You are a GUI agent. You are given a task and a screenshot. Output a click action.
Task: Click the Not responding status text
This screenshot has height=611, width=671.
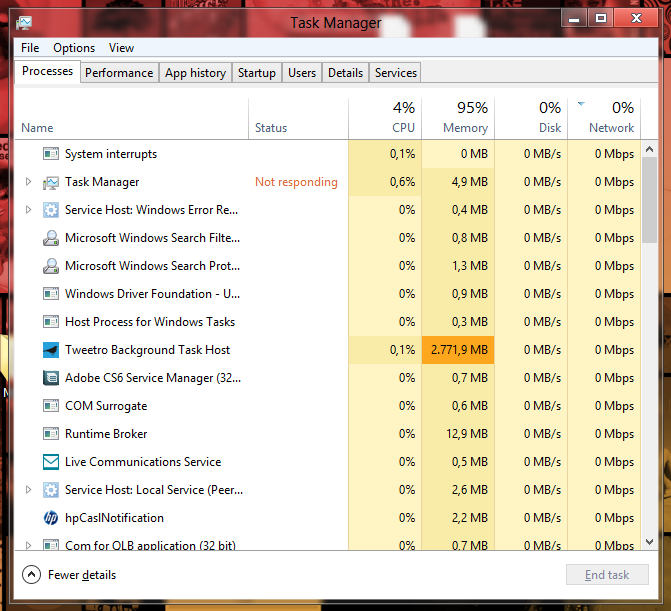pos(296,182)
